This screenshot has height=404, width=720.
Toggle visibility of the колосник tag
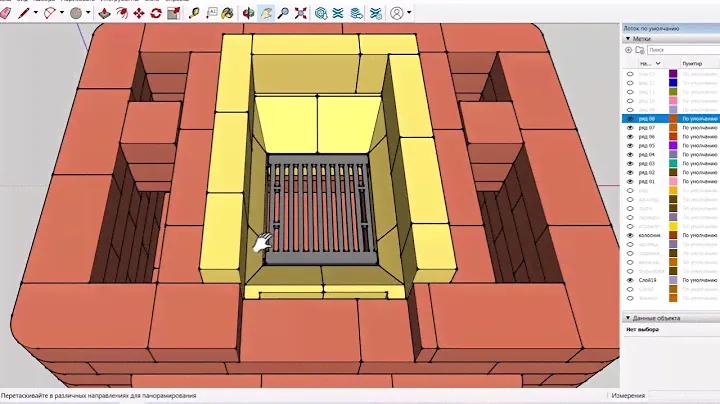pyautogui.click(x=630, y=235)
